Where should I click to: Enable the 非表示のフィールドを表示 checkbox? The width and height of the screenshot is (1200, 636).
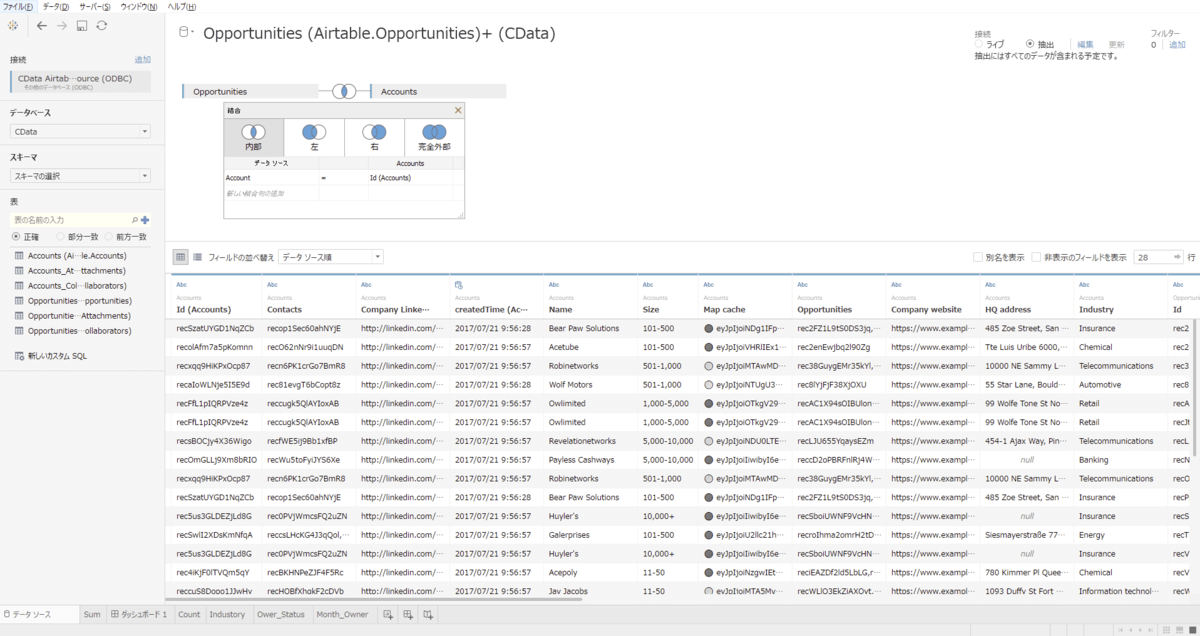[x=1036, y=257]
